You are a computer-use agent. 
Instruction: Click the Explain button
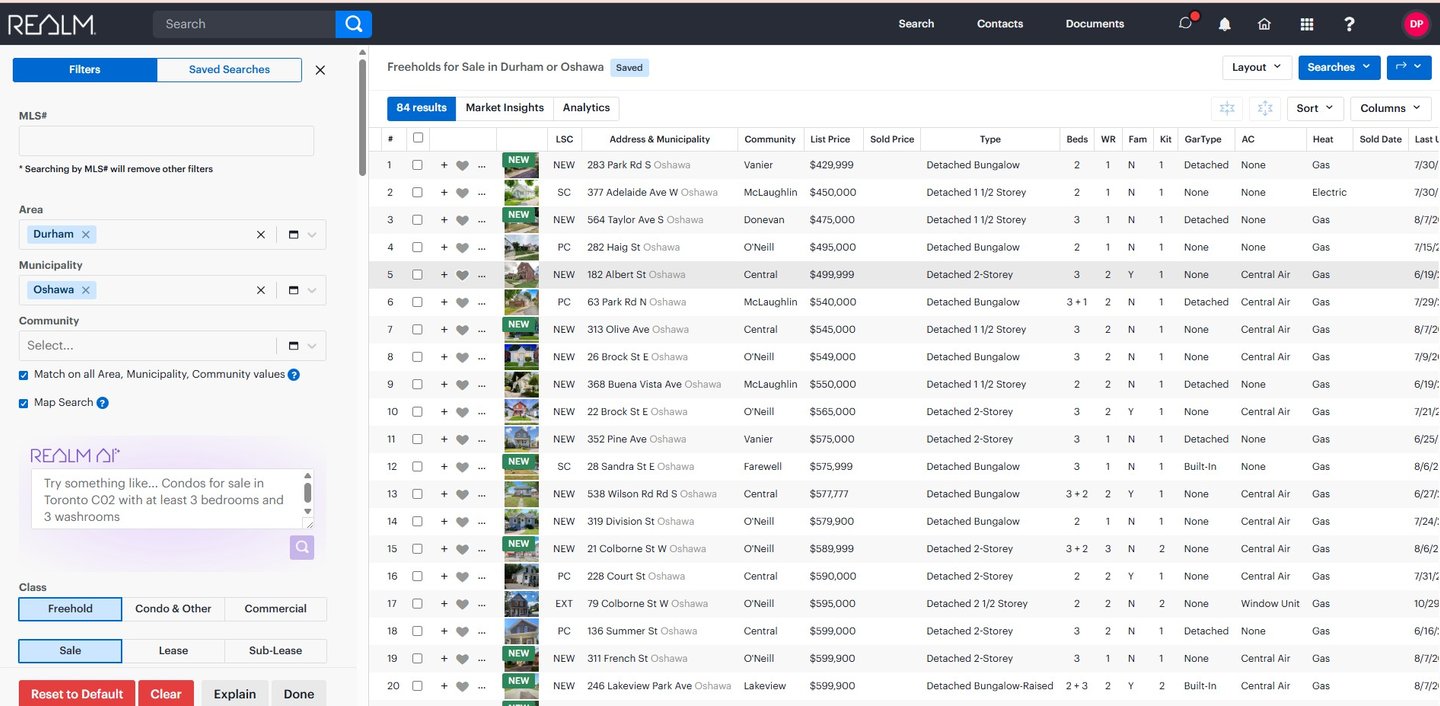point(235,694)
